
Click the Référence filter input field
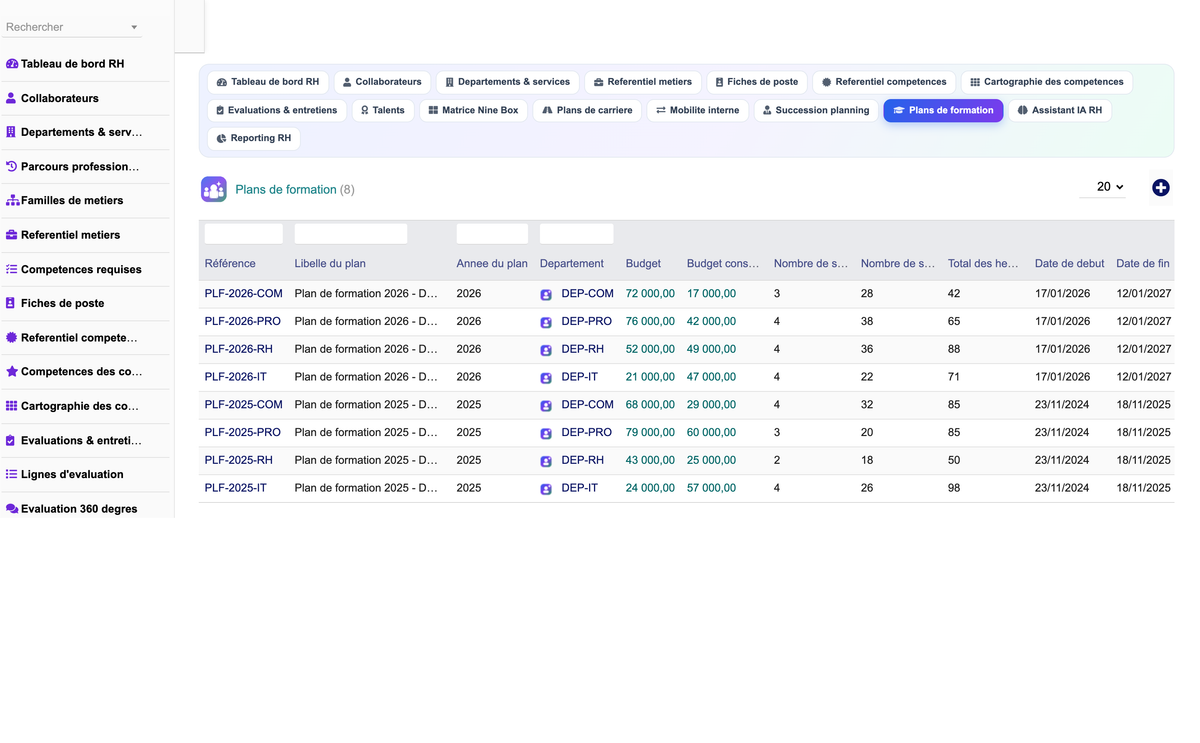click(x=244, y=234)
